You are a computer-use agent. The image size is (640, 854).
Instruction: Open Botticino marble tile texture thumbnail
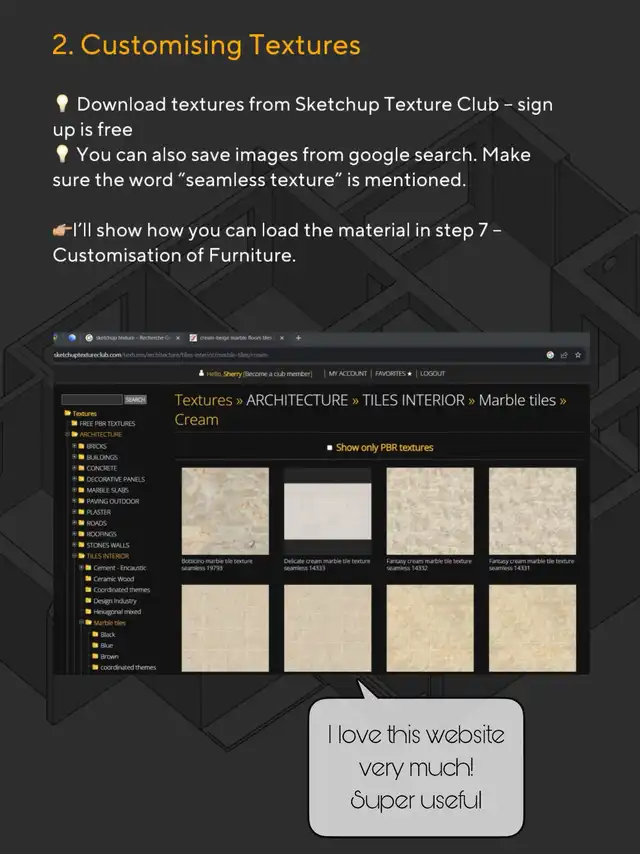pyautogui.click(x=225, y=511)
